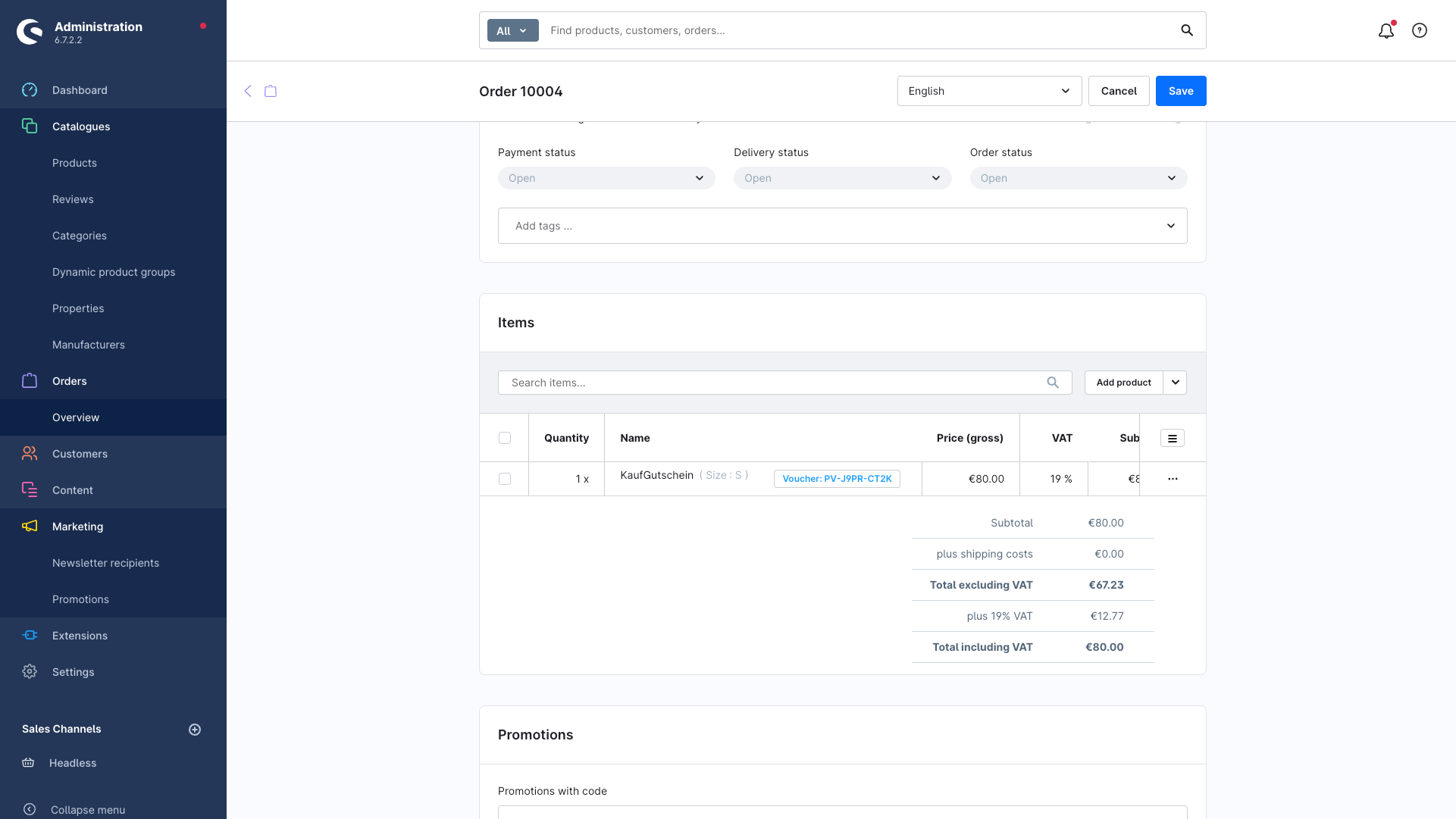Click the Cancel button
The image size is (1456, 819).
[1118, 91]
